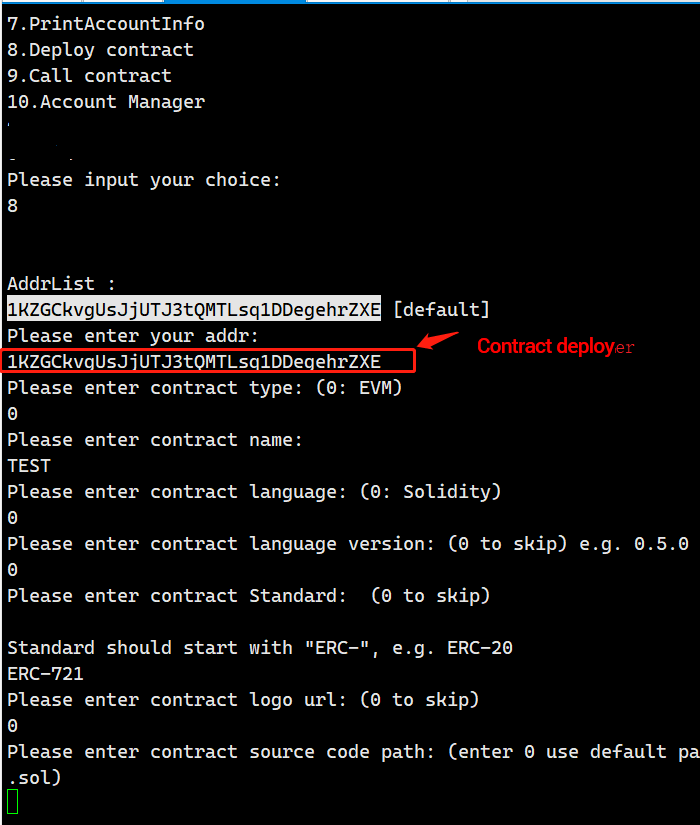700x825 pixels.
Task: Click the green terminal cursor block
Action: point(13,801)
